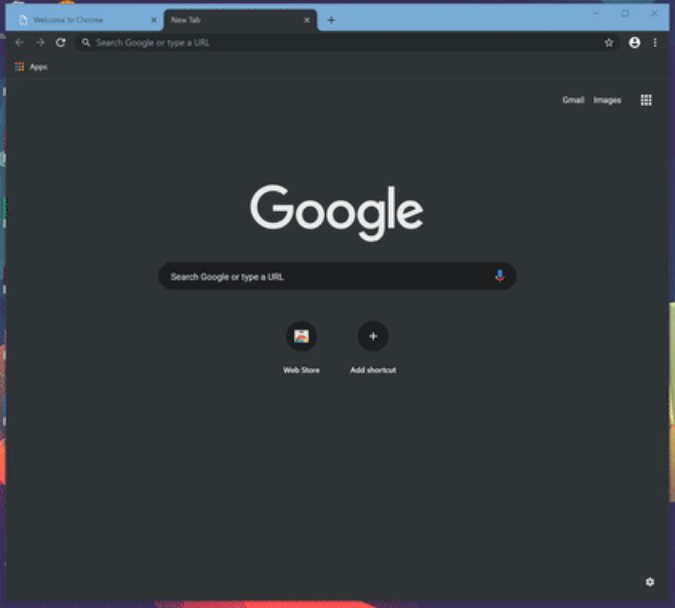675x608 pixels.
Task: Open the Gmail link
Action: point(573,100)
